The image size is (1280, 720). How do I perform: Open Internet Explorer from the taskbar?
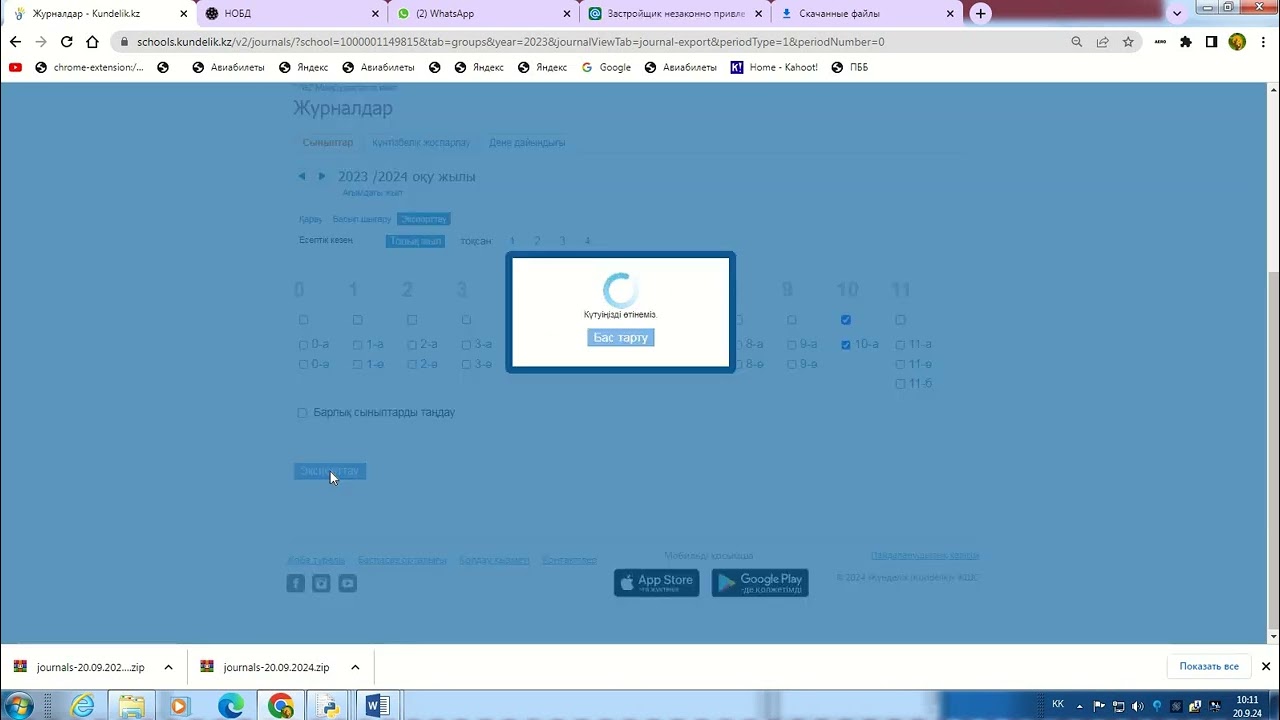pos(82,706)
